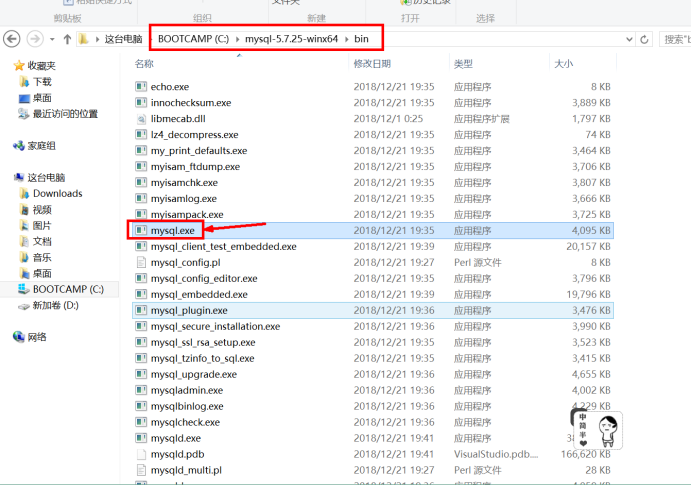This screenshot has width=692, height=489.
Task: Select the mysql_secure_installation.exe icon
Action: (141, 326)
